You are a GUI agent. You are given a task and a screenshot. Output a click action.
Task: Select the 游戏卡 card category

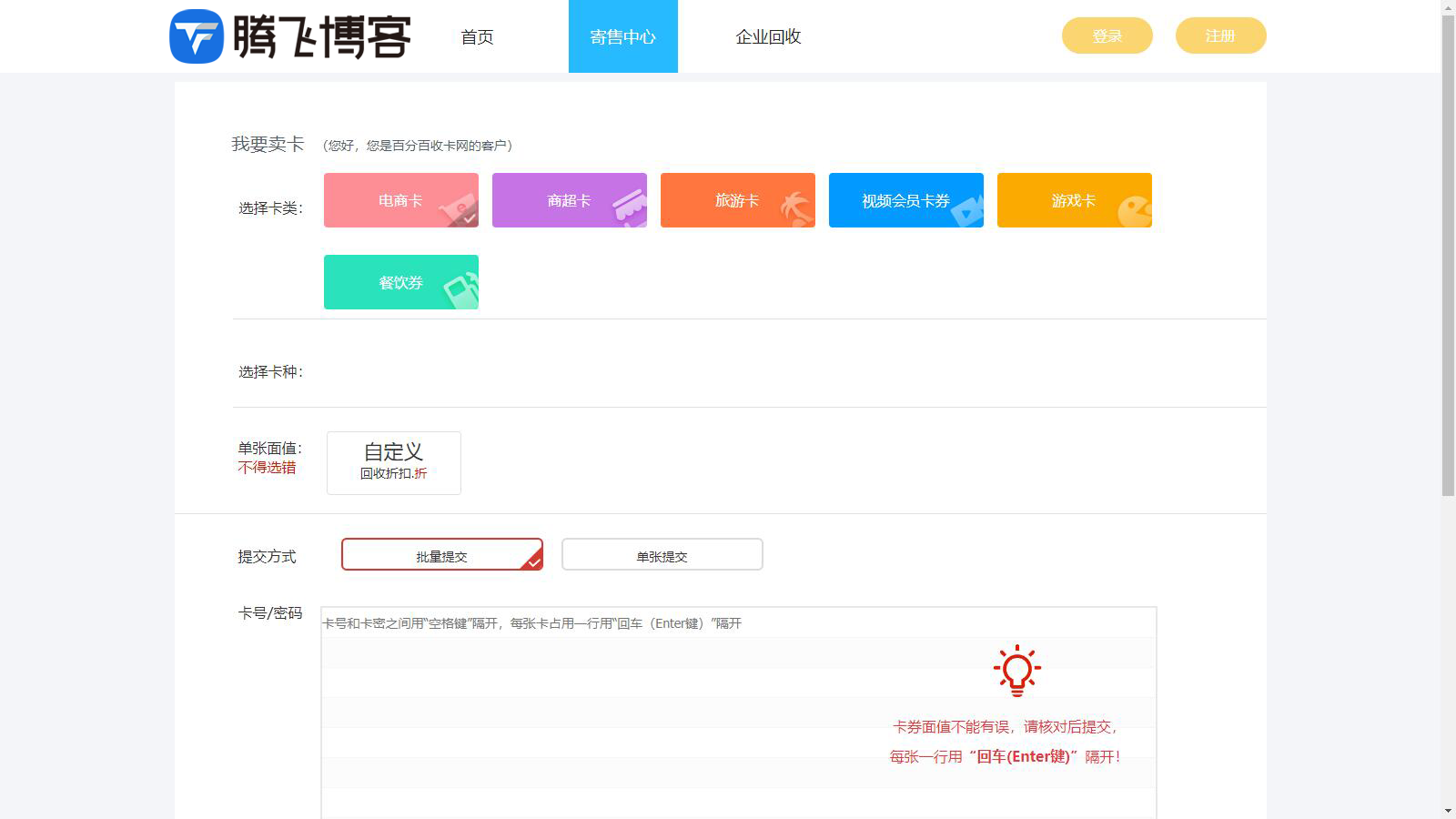(x=1074, y=200)
